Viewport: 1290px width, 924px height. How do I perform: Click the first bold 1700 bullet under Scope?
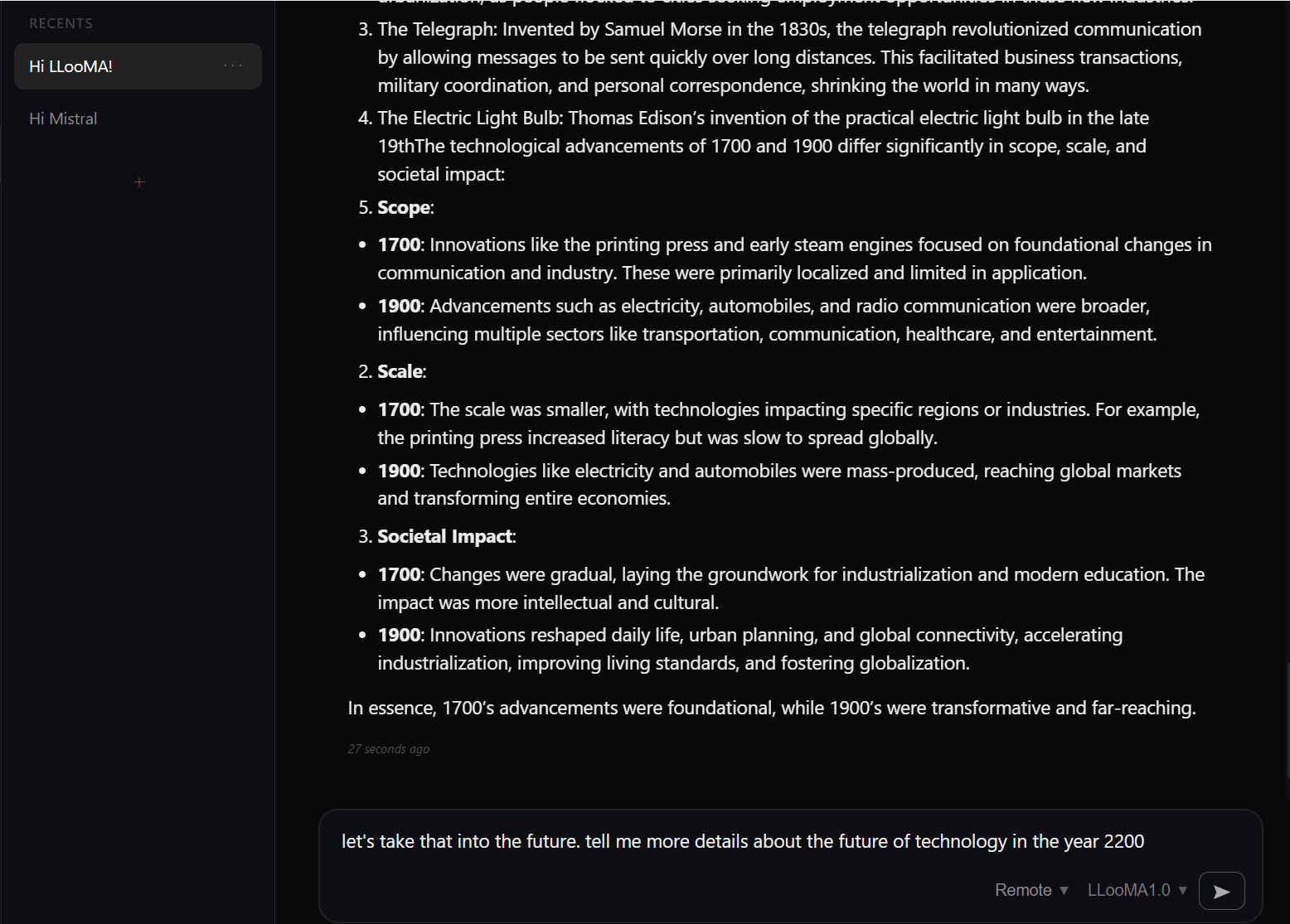[x=399, y=244]
